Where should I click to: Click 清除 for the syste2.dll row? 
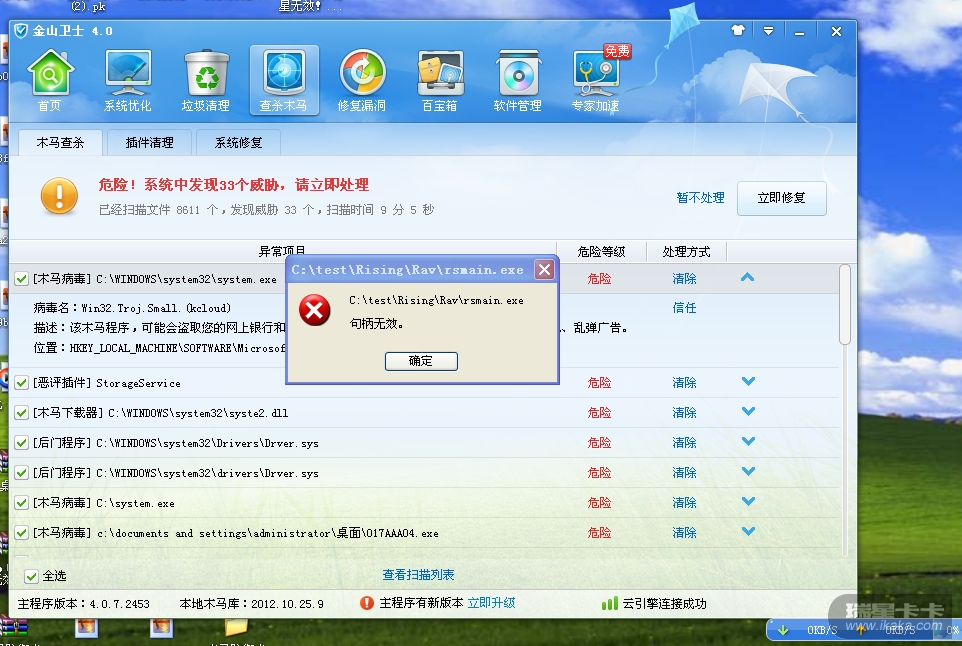(x=684, y=413)
